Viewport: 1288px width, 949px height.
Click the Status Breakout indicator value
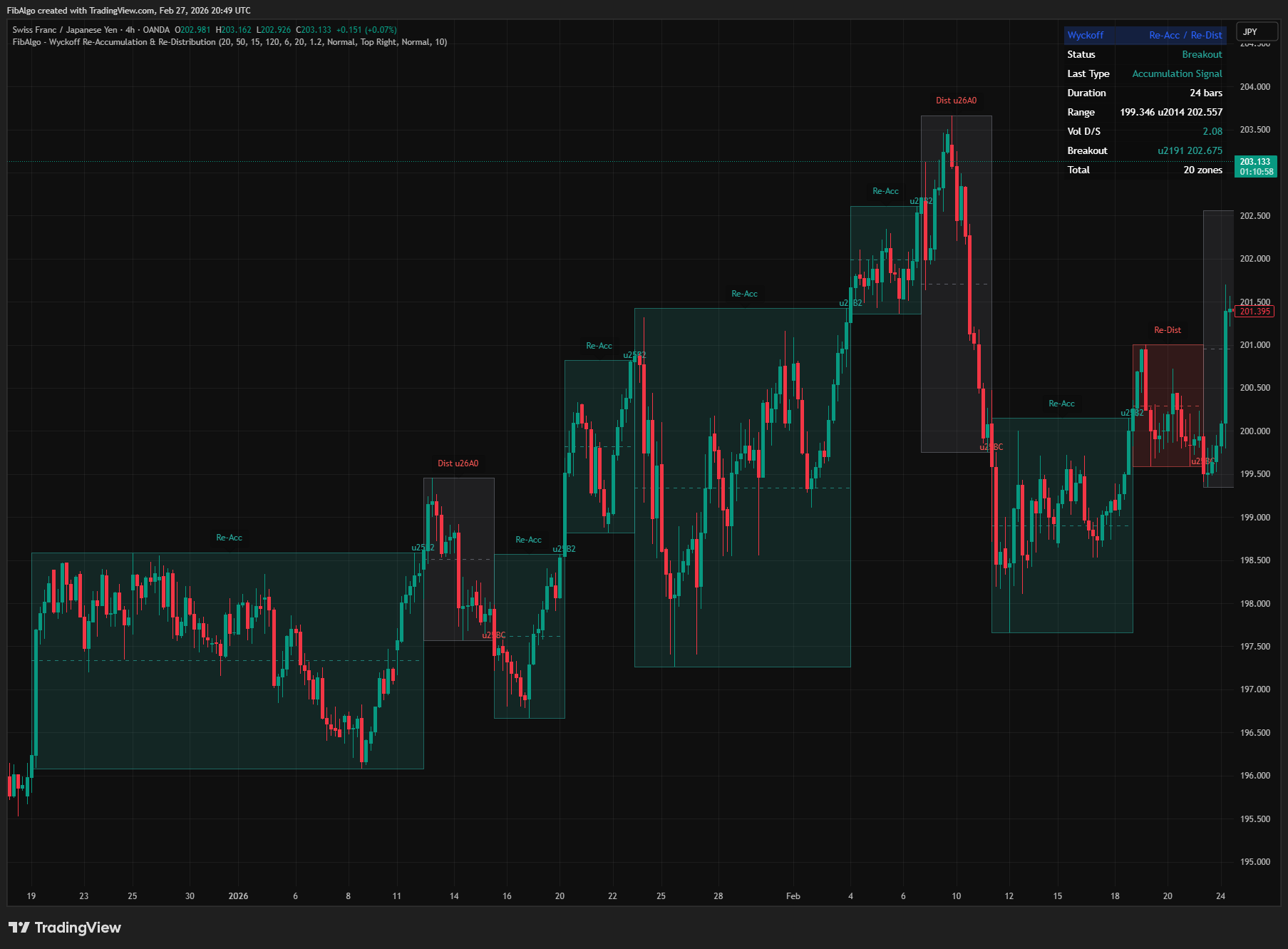coord(1202,54)
